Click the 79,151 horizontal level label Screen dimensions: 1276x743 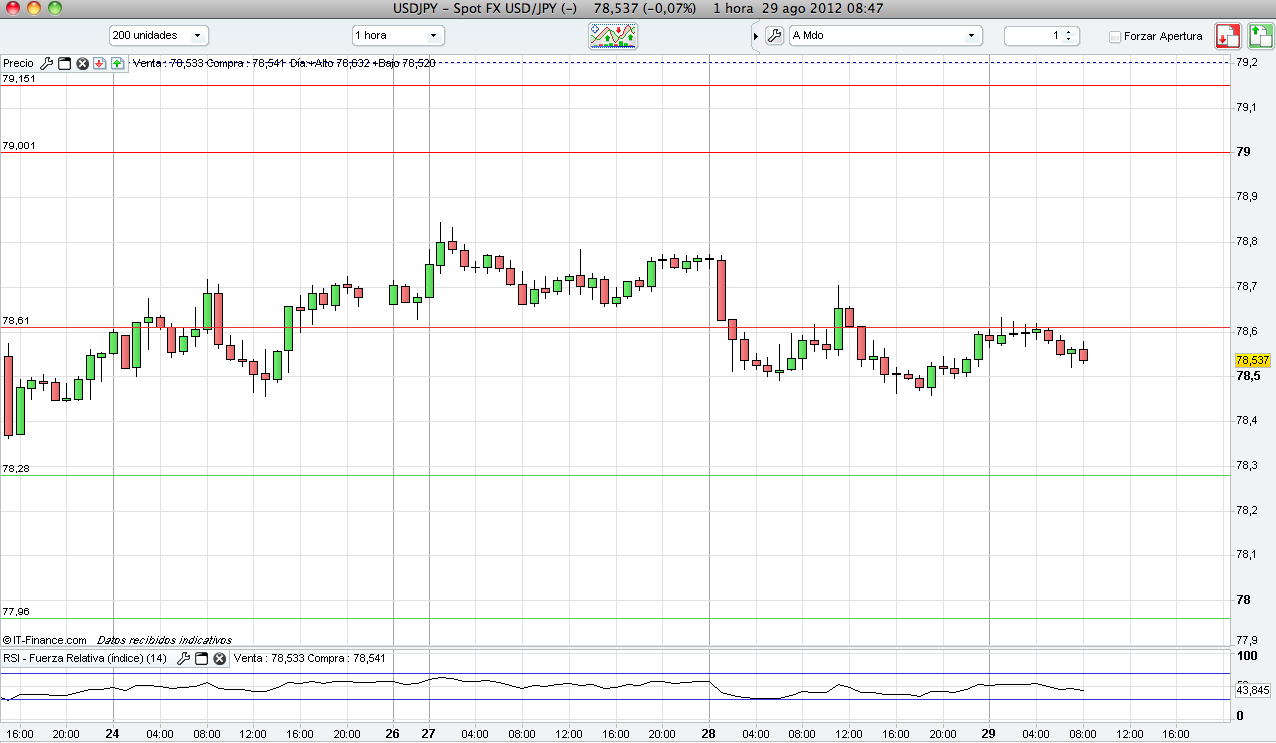[x=19, y=78]
